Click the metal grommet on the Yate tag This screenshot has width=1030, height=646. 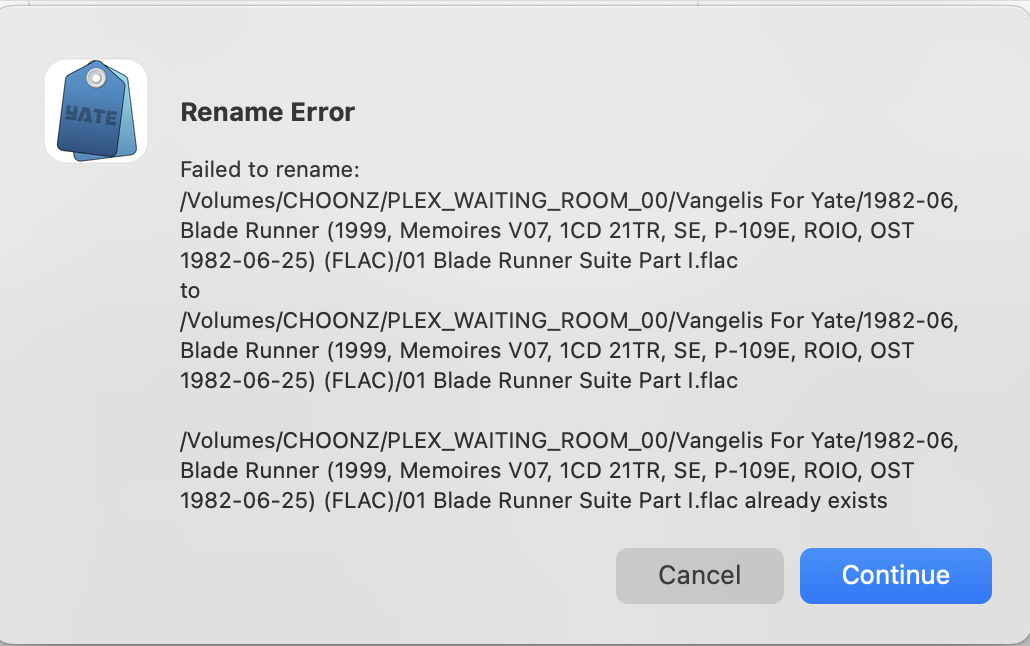click(x=95, y=77)
